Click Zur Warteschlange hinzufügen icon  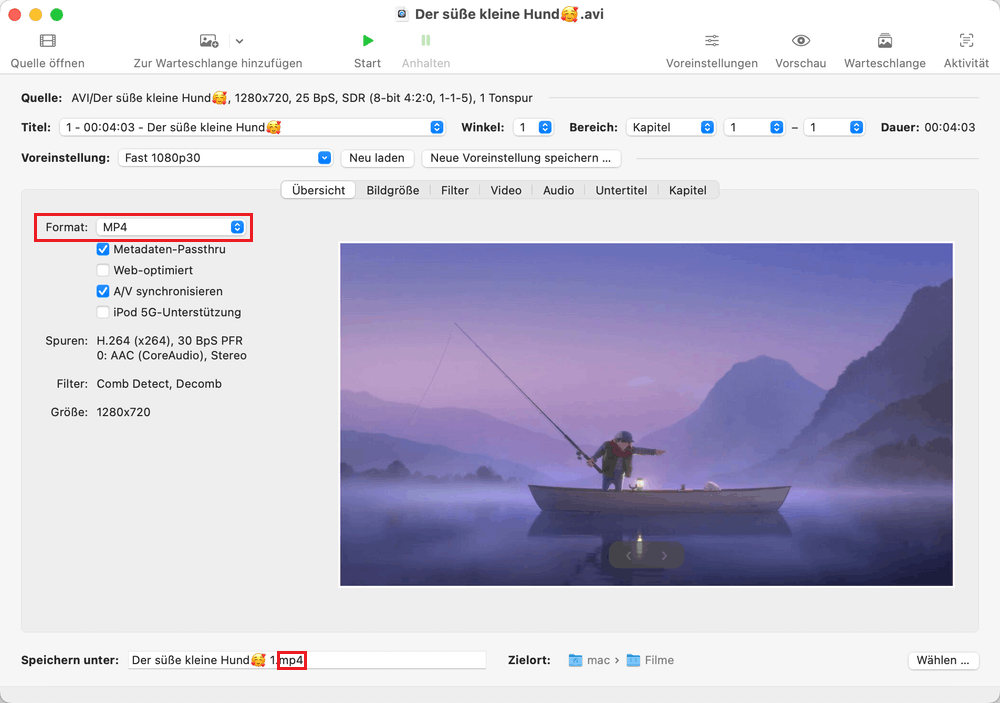point(209,41)
